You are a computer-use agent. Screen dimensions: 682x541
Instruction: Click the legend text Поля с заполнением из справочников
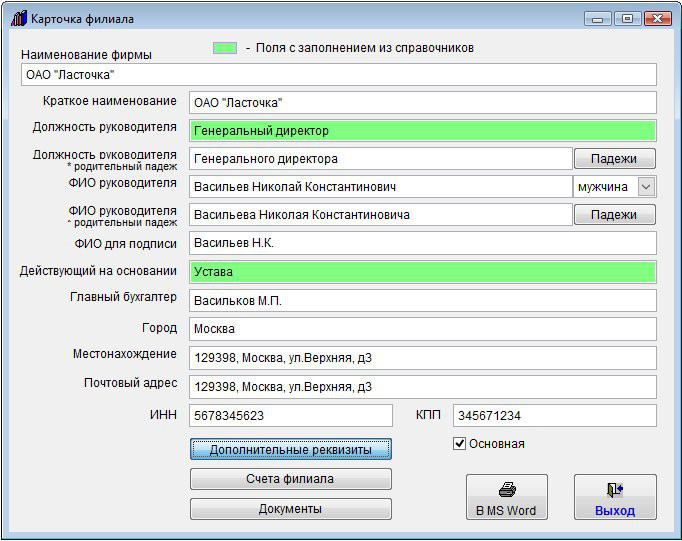(x=364, y=48)
